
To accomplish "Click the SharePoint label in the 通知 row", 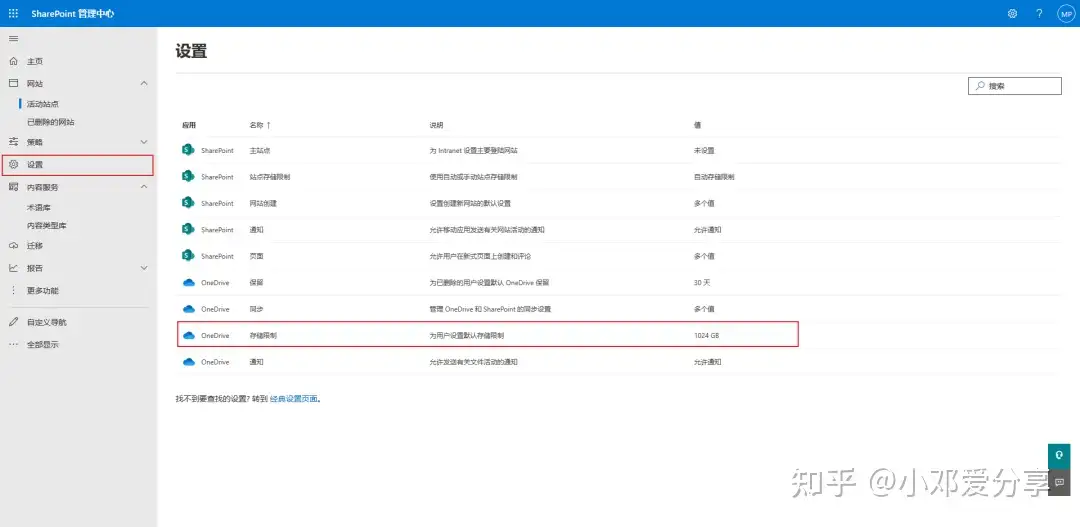I will click(217, 229).
